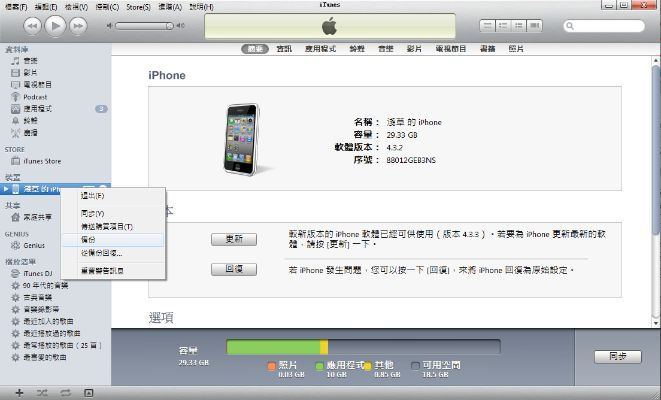Image resolution: width=661 pixels, height=400 pixels.
Task: Select the 摘要 summary tab
Action: [255, 49]
